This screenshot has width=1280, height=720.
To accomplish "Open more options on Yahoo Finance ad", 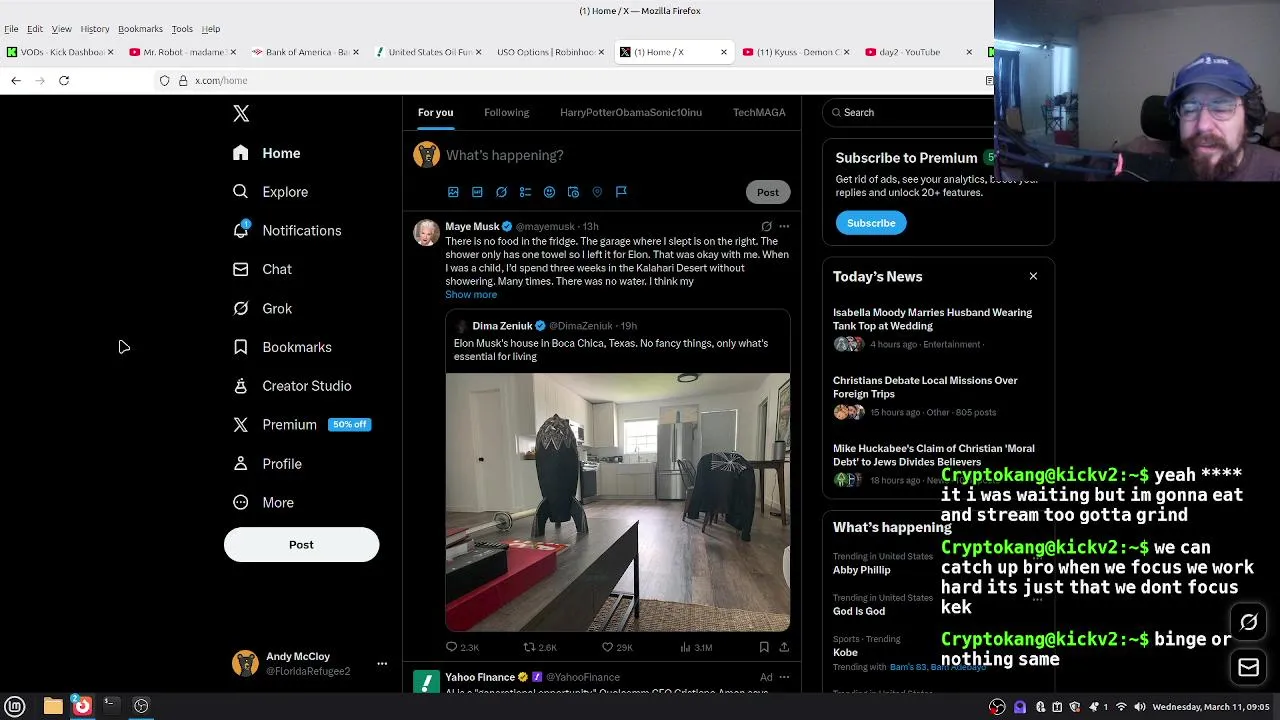I will [784, 677].
